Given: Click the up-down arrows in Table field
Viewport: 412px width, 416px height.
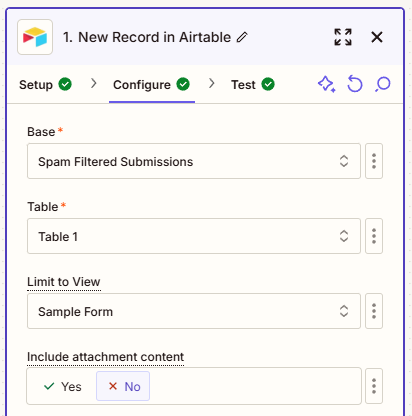Looking at the screenshot, I should pyautogui.click(x=344, y=236).
